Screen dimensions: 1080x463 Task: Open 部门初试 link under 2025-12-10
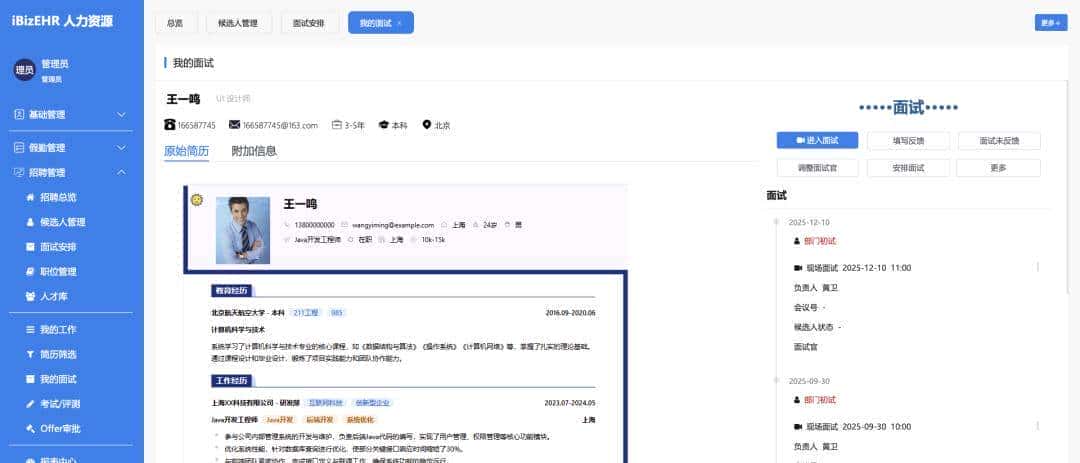820,241
